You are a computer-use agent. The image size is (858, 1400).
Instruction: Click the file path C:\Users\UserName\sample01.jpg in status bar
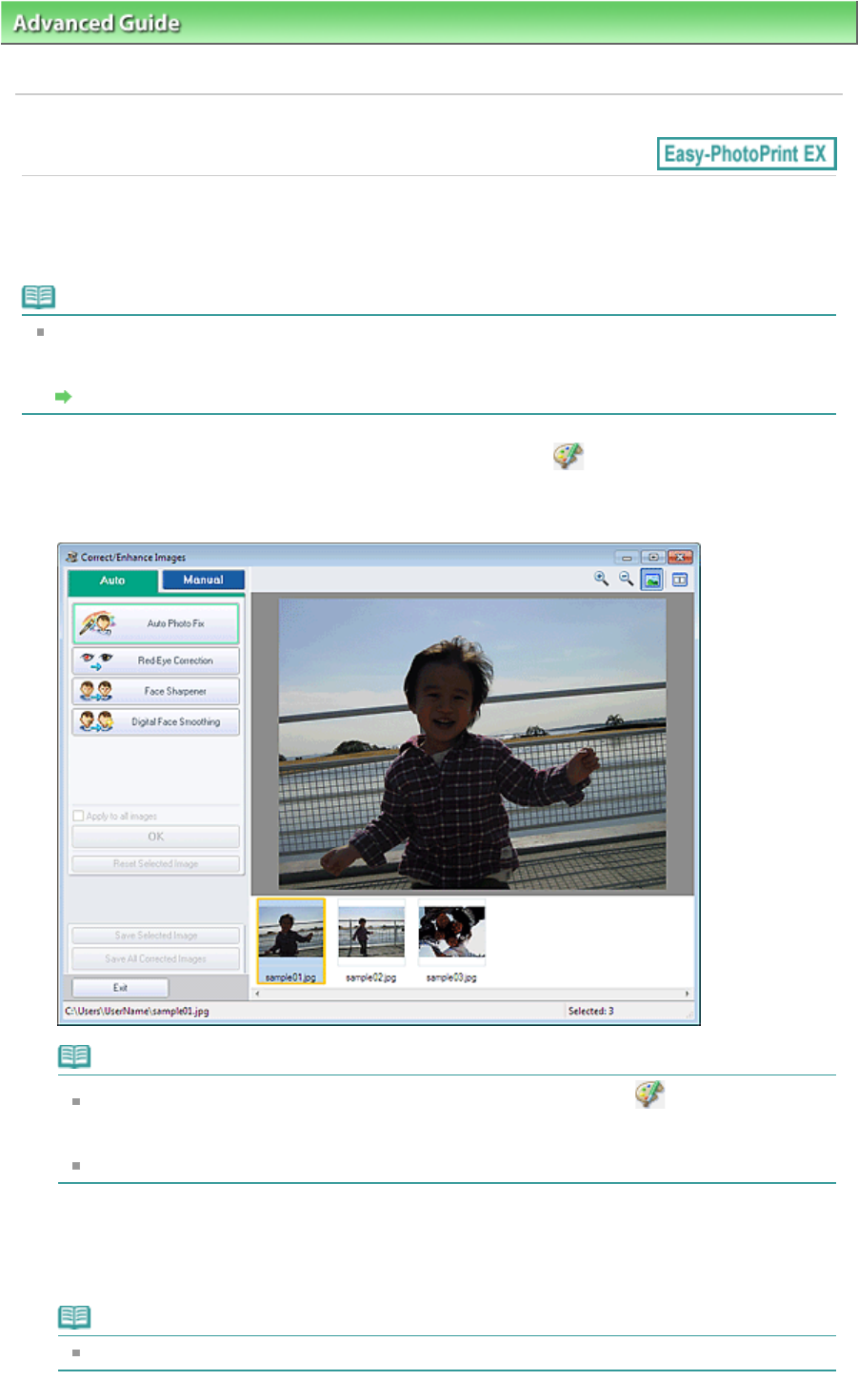click(137, 1011)
